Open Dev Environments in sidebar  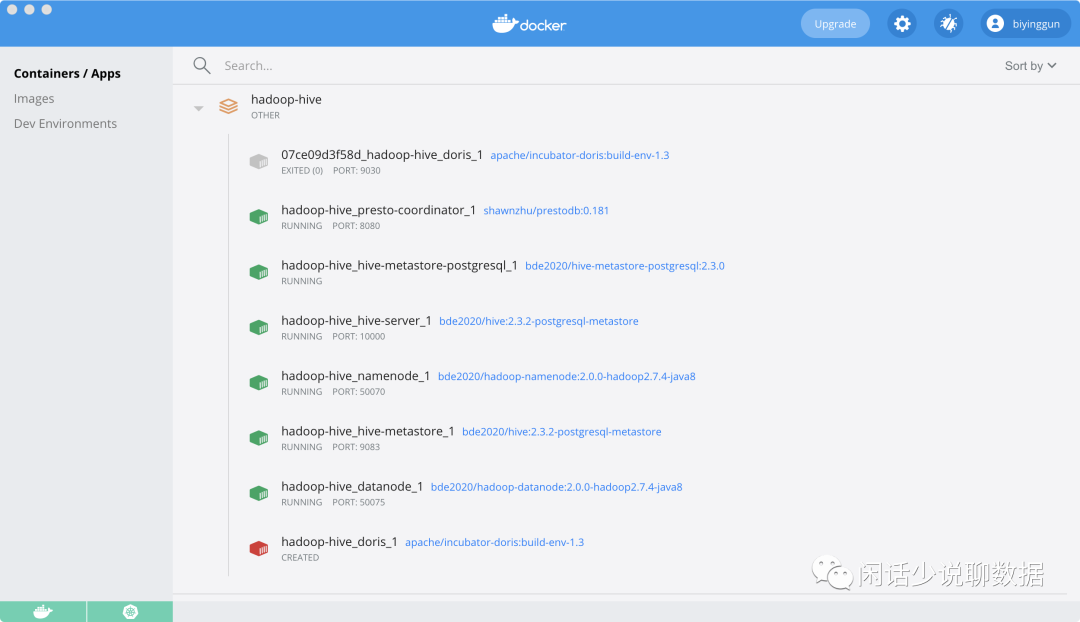coord(65,123)
